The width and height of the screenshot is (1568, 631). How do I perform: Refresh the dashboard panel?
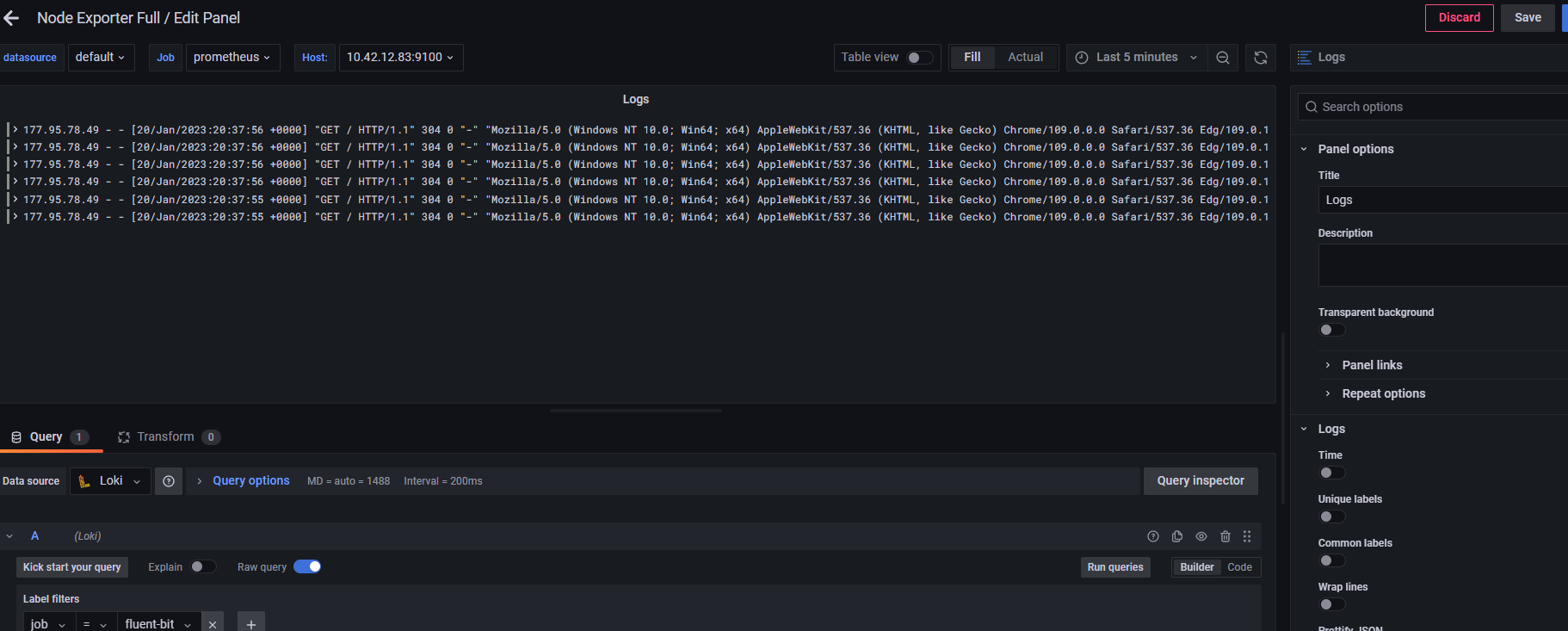pyautogui.click(x=1261, y=58)
